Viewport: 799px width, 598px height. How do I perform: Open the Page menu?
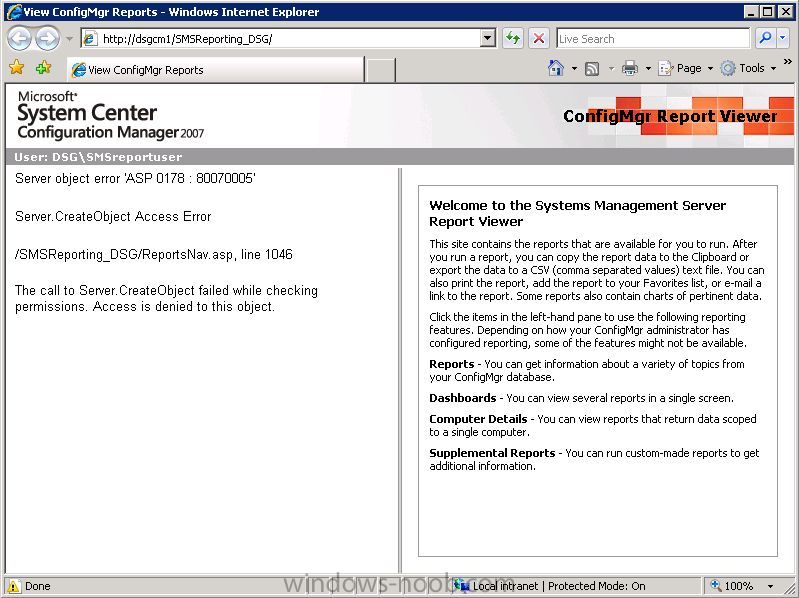[x=685, y=68]
